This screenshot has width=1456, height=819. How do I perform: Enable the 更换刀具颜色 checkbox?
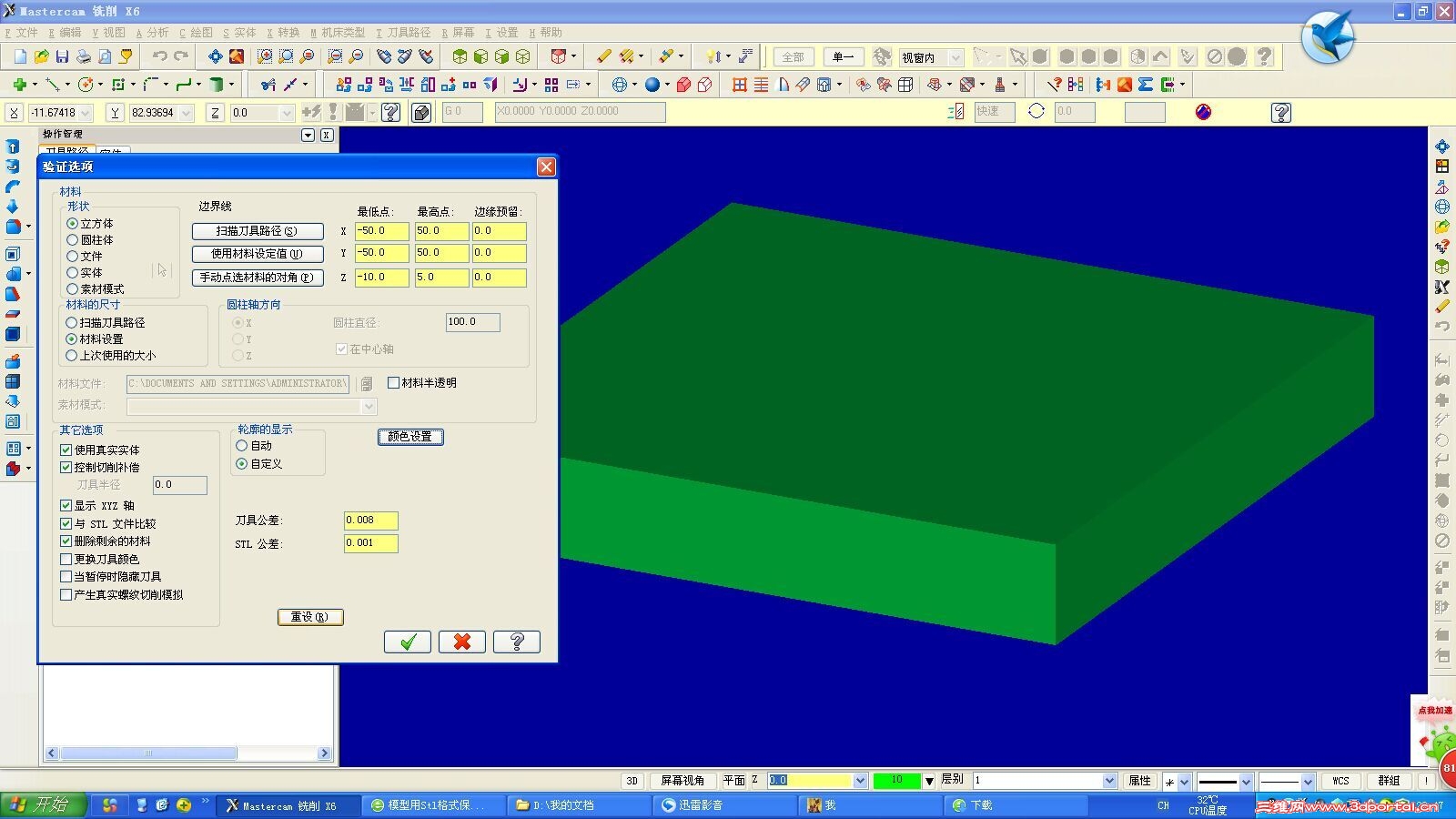66,560
